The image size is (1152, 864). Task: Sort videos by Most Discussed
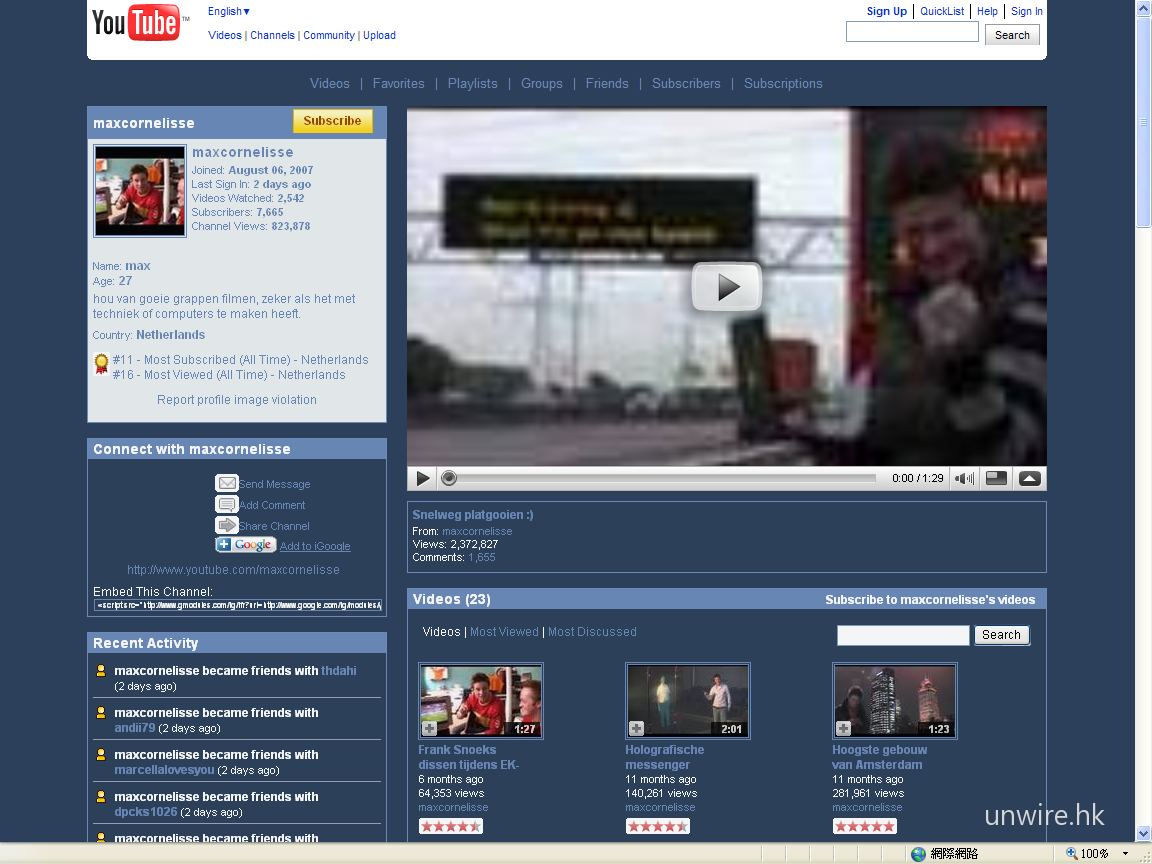click(592, 632)
